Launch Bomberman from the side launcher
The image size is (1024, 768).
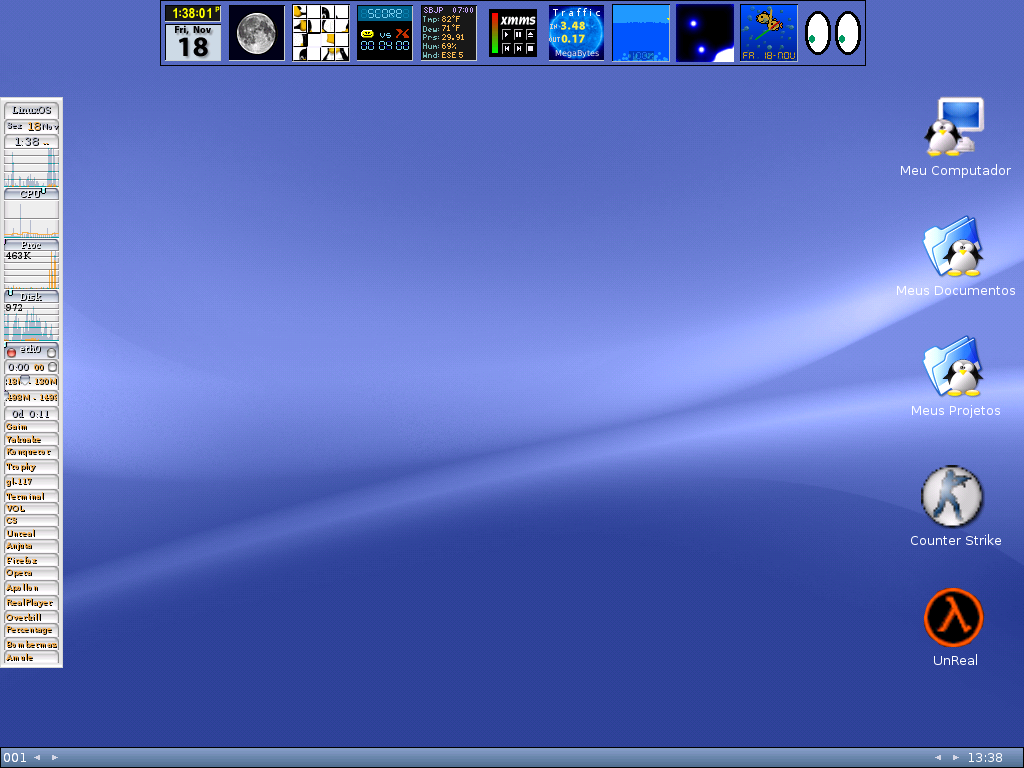click(31, 645)
